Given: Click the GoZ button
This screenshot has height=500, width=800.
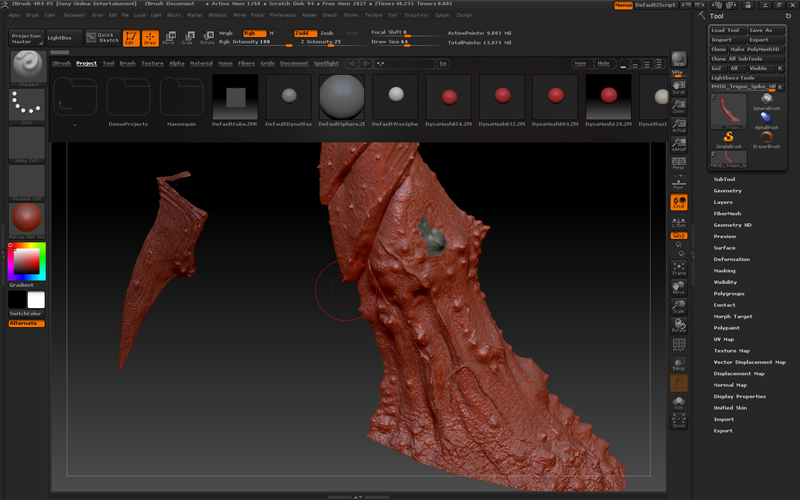Looking at the screenshot, I should click(717, 68).
